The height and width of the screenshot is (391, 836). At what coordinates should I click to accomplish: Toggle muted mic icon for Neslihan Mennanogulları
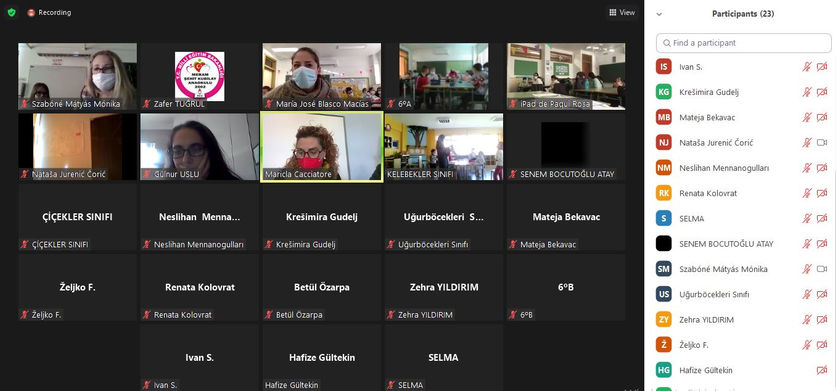coord(807,167)
